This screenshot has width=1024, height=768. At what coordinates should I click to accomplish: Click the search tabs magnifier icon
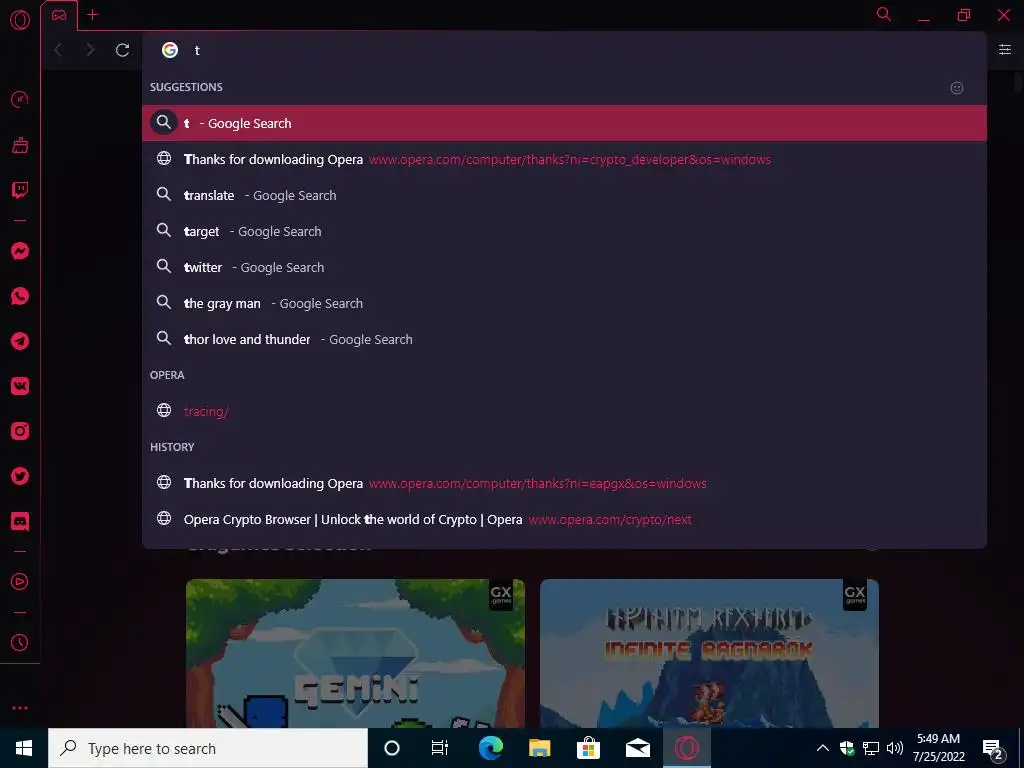[x=884, y=14]
